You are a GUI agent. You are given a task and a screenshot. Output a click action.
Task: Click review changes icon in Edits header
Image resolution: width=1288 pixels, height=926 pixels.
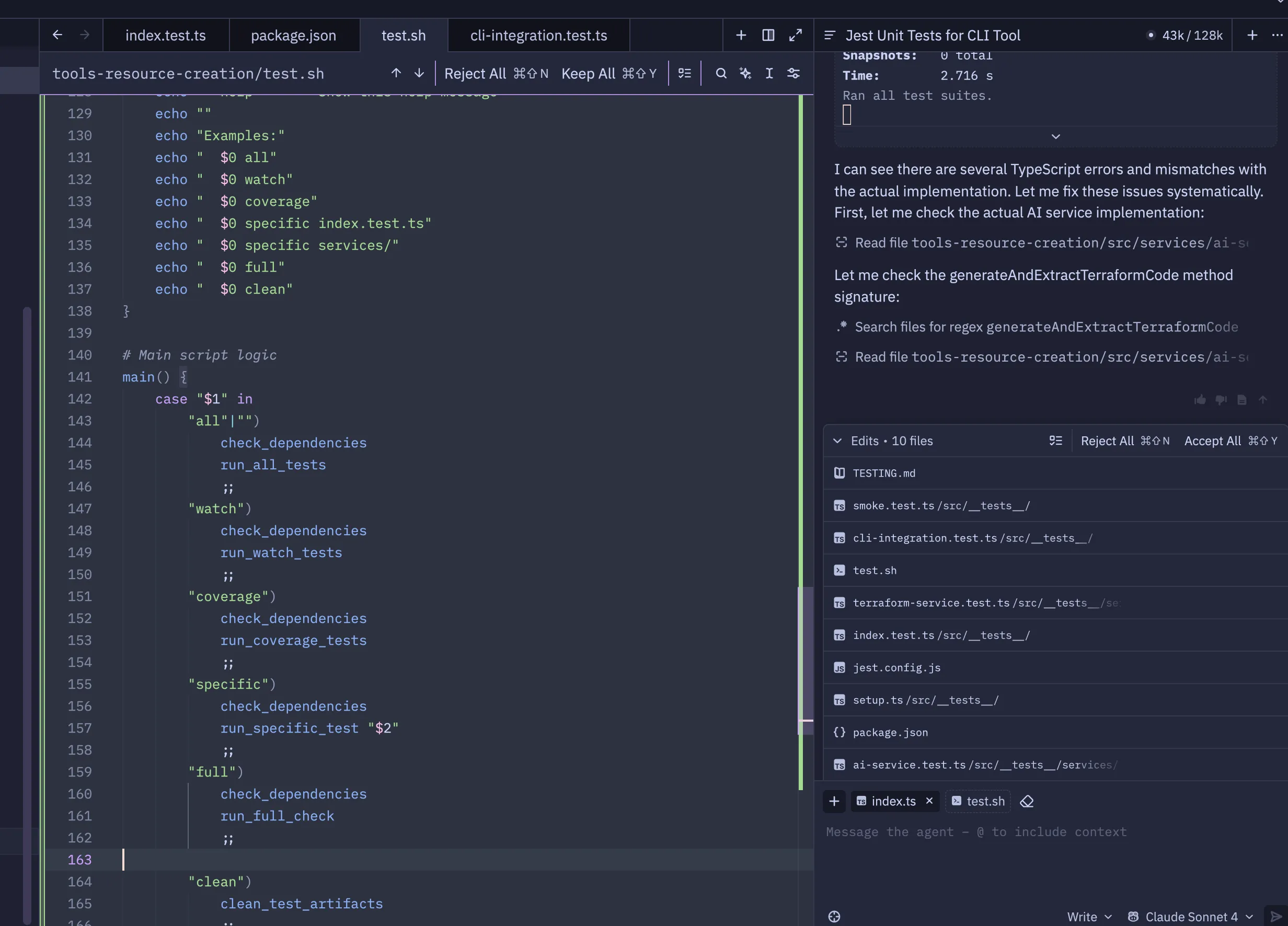(x=1055, y=441)
